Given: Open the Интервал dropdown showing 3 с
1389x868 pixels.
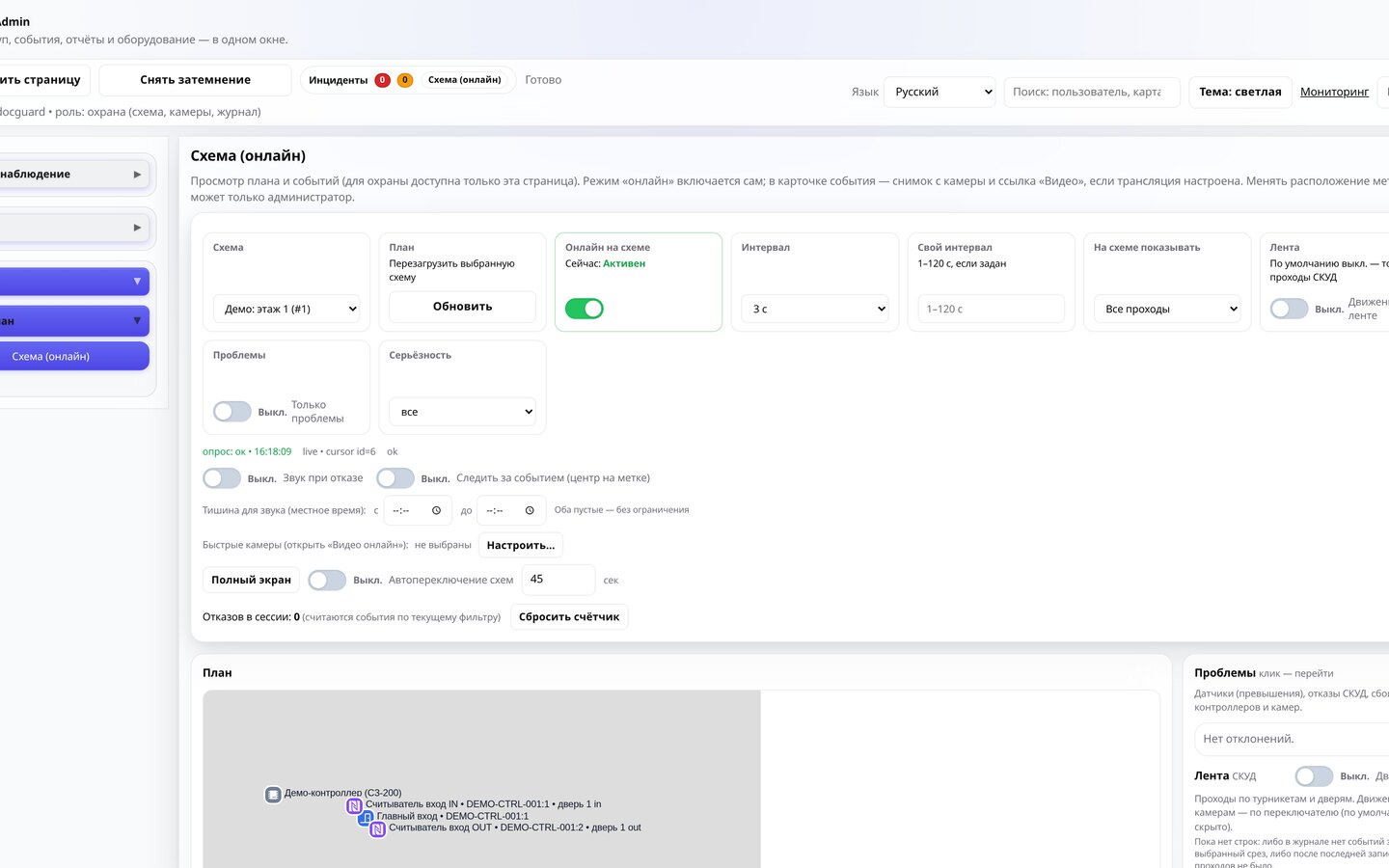Looking at the screenshot, I should click(815, 309).
